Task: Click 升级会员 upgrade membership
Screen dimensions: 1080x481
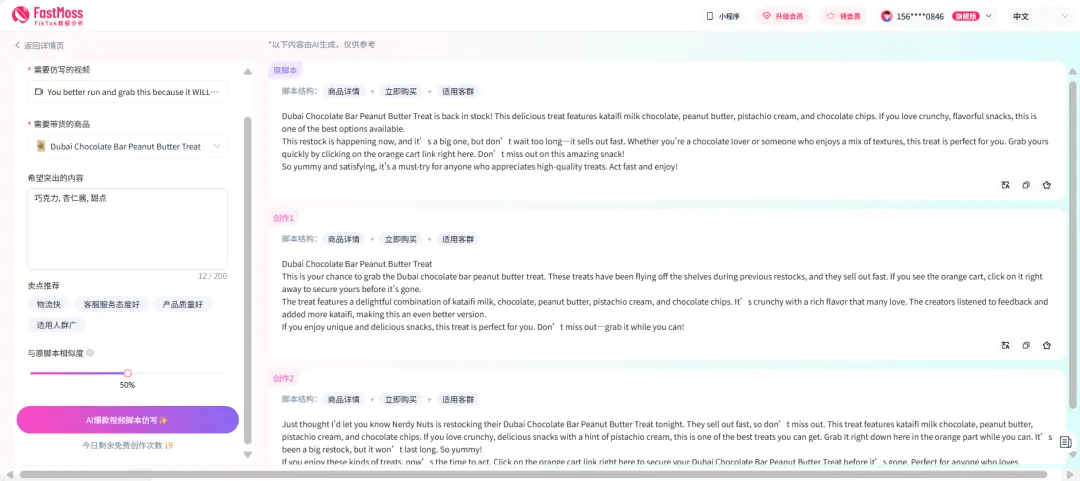Action: [x=782, y=16]
